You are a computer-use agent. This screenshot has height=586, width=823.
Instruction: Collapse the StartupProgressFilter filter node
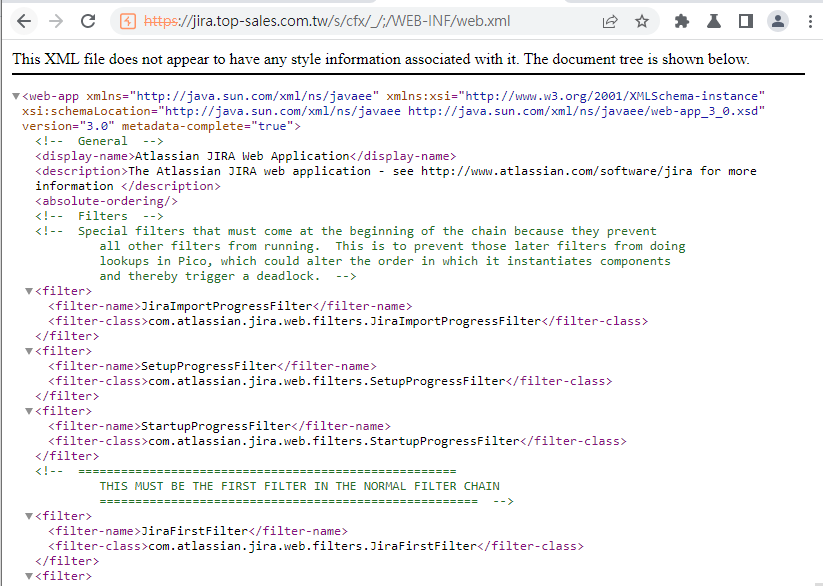coord(29,411)
